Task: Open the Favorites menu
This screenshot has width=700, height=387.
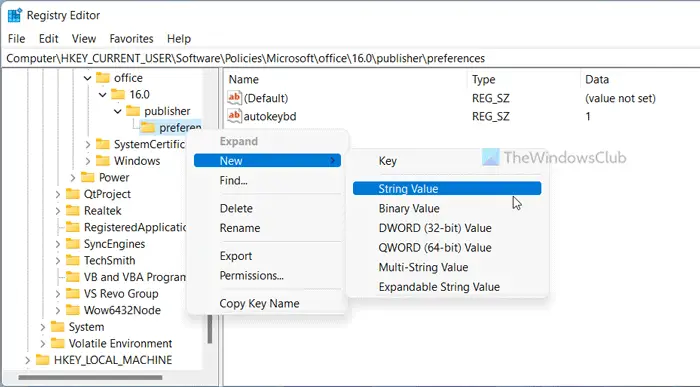Action: point(131,39)
